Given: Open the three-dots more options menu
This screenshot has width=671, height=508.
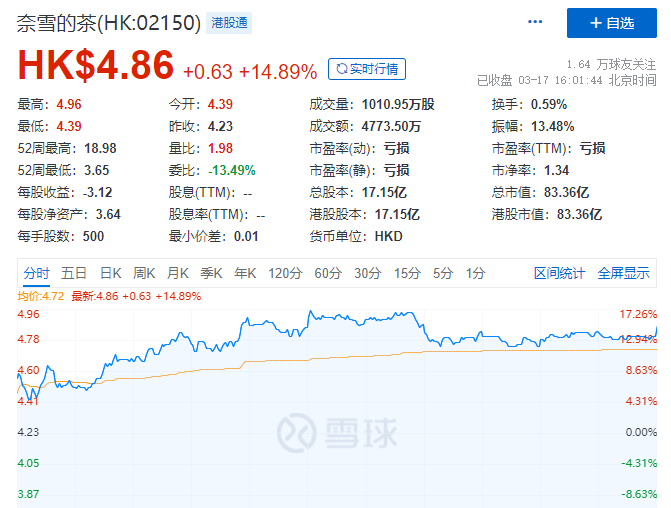Looking at the screenshot, I should (x=535, y=22).
